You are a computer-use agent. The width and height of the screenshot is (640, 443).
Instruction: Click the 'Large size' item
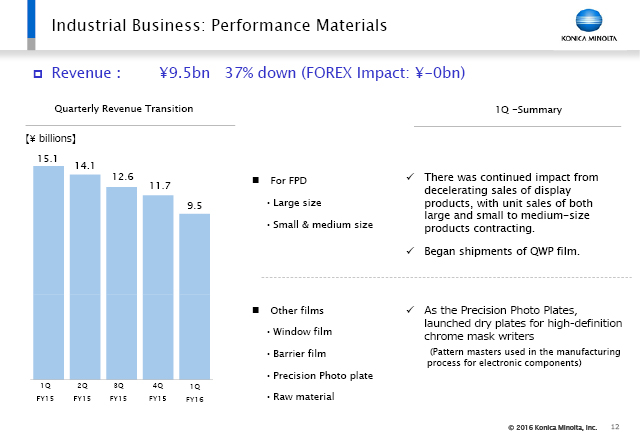point(297,203)
